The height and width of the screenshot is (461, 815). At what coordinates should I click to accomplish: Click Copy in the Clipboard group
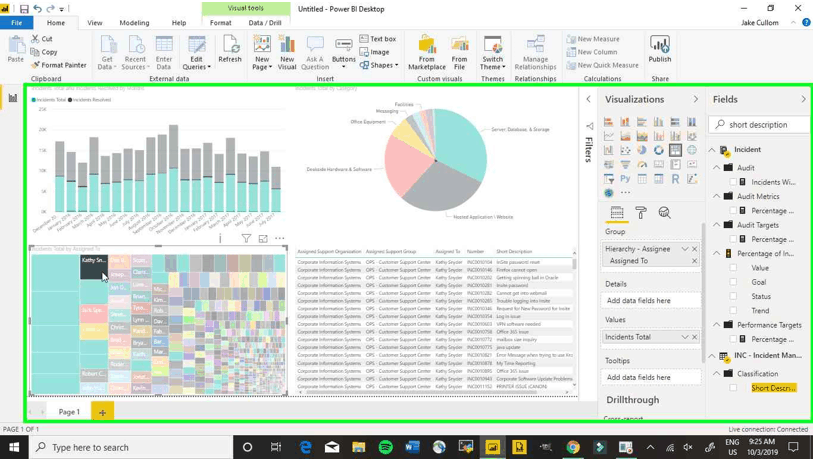point(44,52)
